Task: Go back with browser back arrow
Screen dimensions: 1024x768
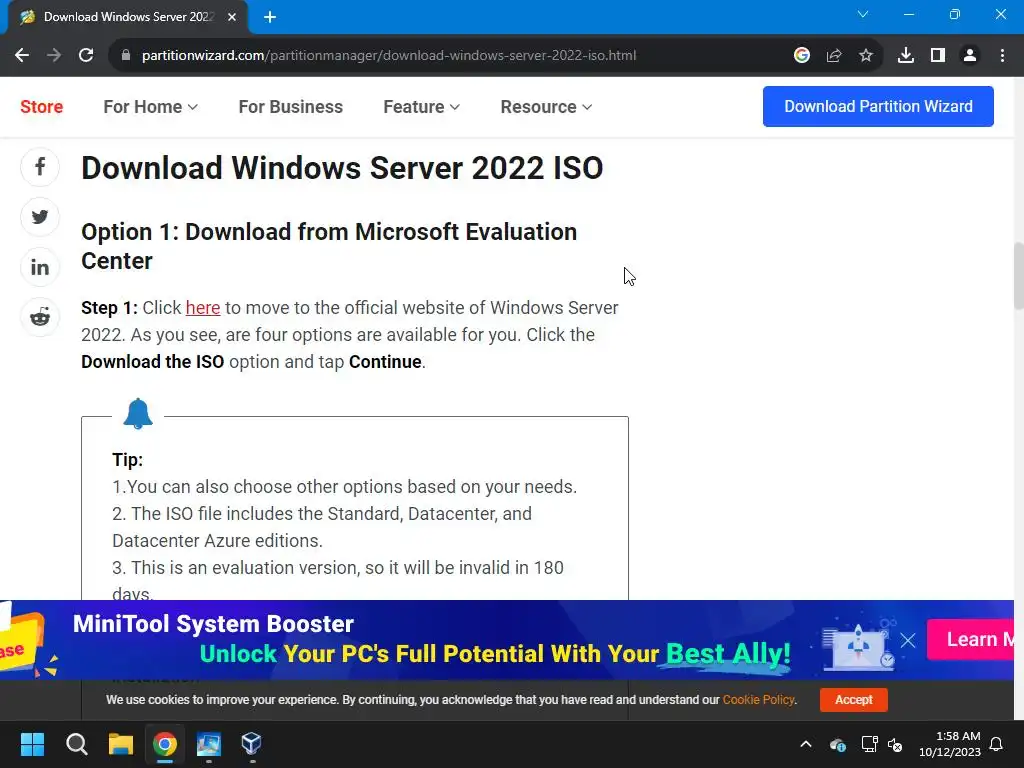Action: pos(22,56)
